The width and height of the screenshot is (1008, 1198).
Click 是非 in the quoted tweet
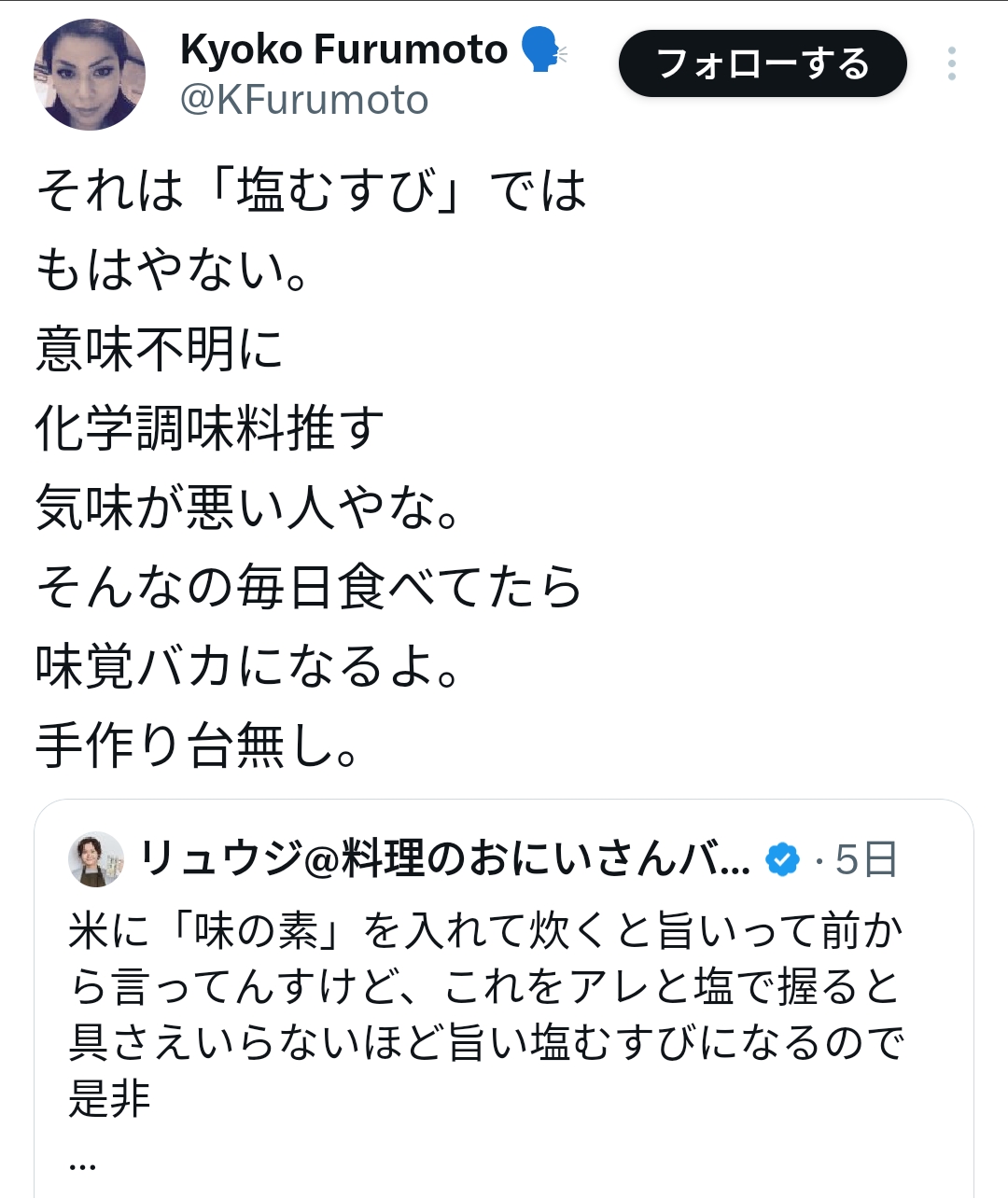coord(109,1098)
